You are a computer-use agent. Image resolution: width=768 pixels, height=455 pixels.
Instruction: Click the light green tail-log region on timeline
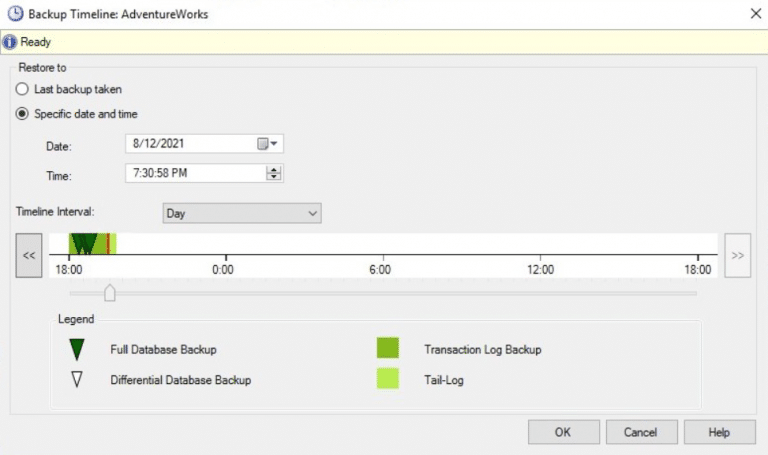pyautogui.click(x=112, y=244)
